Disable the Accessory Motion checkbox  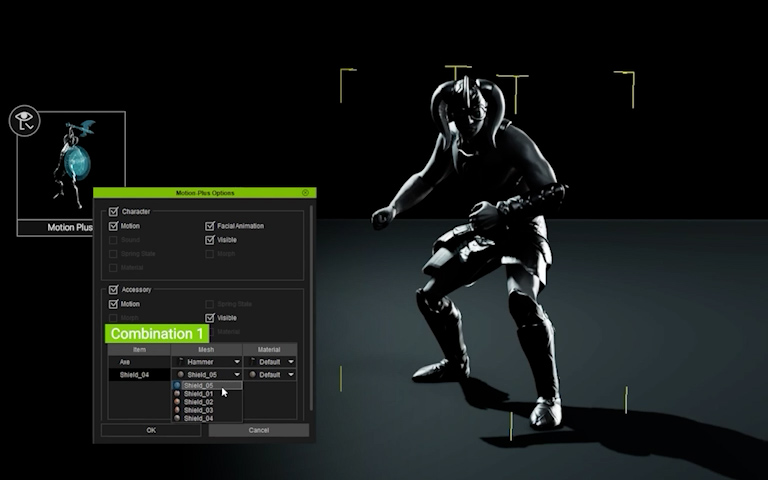point(113,304)
